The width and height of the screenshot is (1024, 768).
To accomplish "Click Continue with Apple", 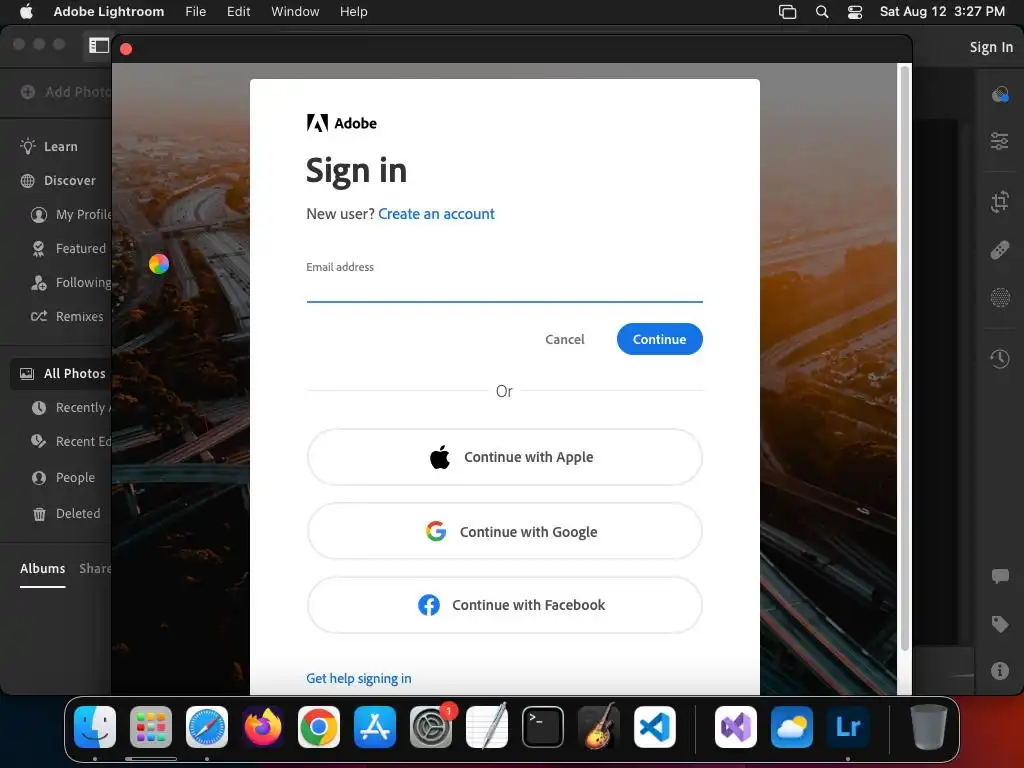I will tap(504, 457).
